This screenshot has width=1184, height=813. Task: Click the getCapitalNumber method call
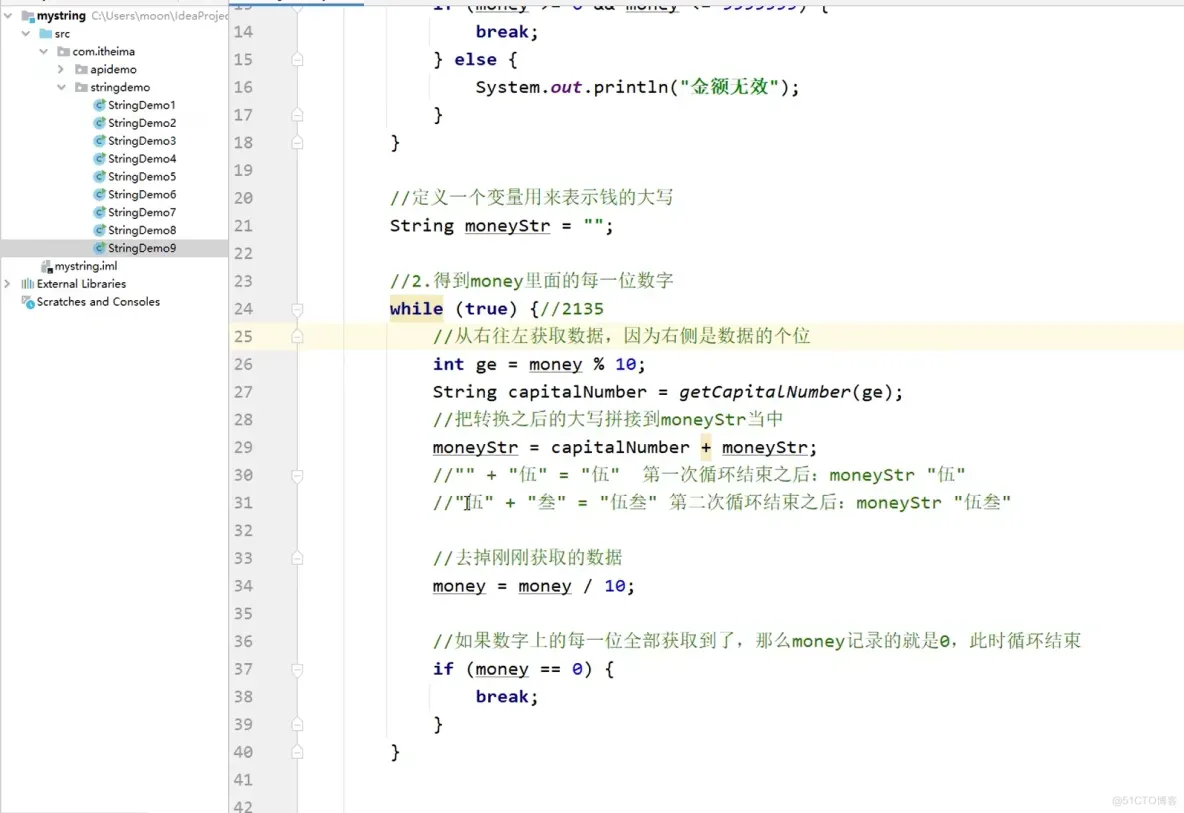coord(764,392)
